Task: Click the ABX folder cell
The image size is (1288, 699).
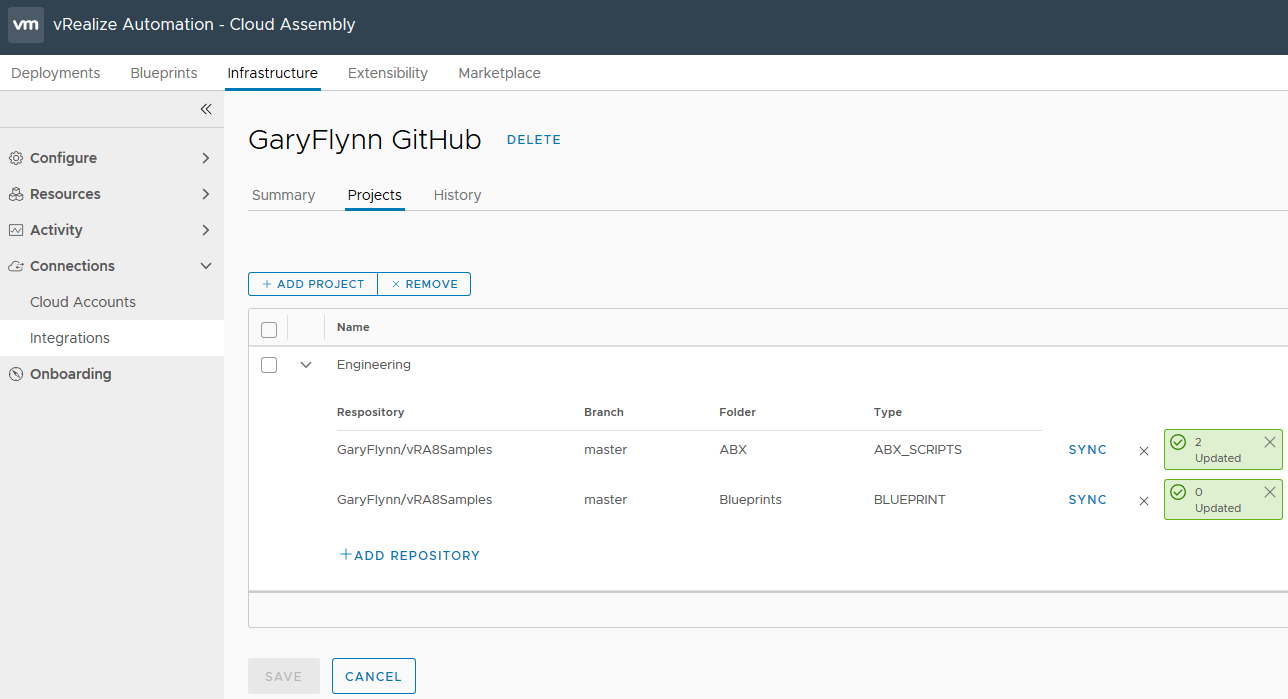Action: click(733, 450)
